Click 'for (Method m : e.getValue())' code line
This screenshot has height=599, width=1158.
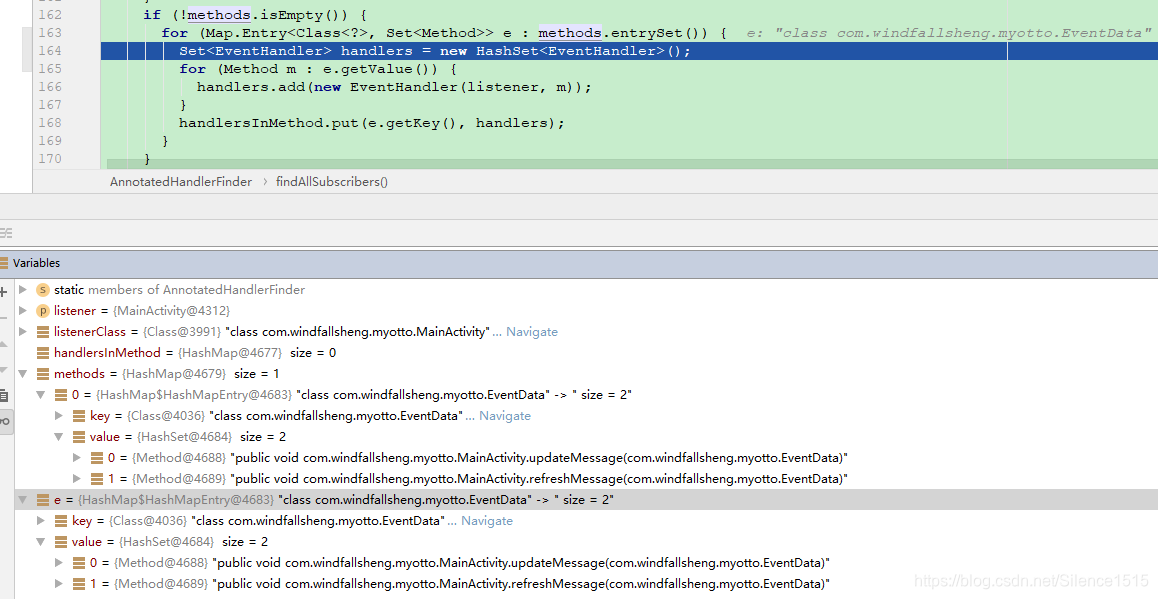318,69
